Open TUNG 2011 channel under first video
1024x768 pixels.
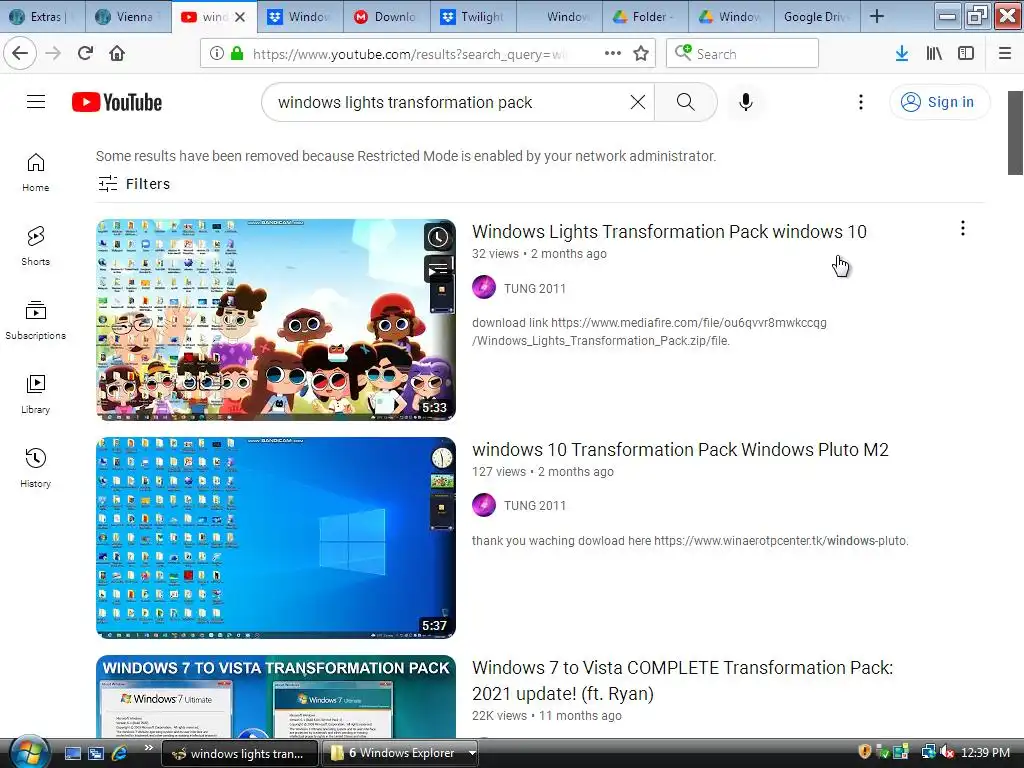535,289
